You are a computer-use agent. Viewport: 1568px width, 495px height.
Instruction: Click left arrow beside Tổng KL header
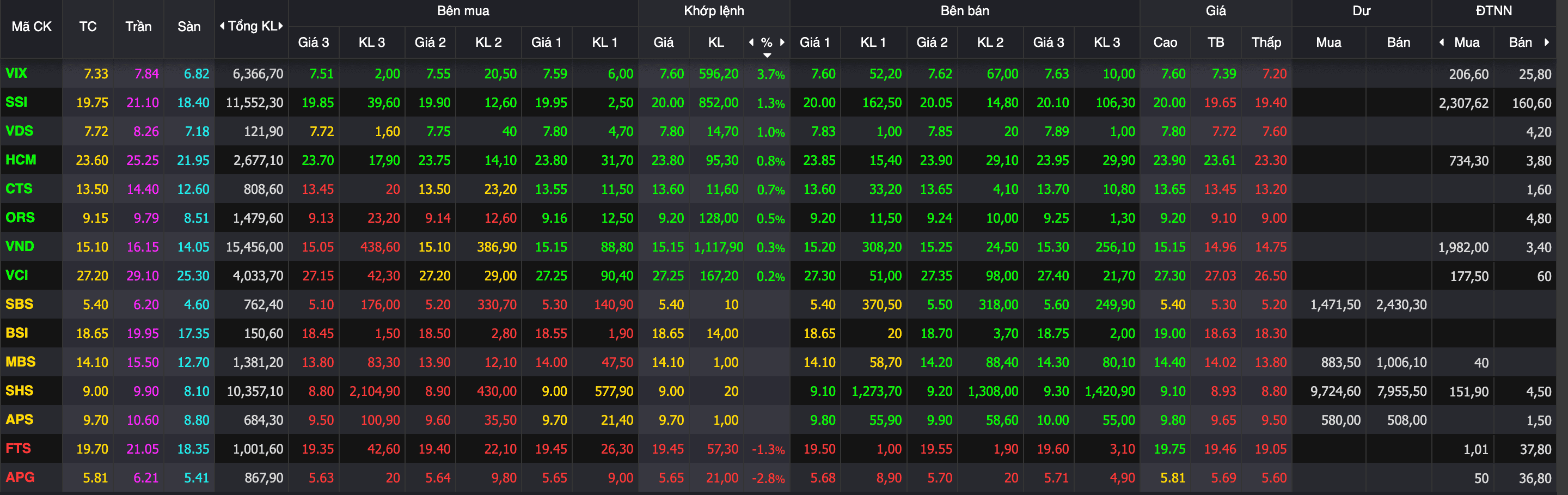222,26
